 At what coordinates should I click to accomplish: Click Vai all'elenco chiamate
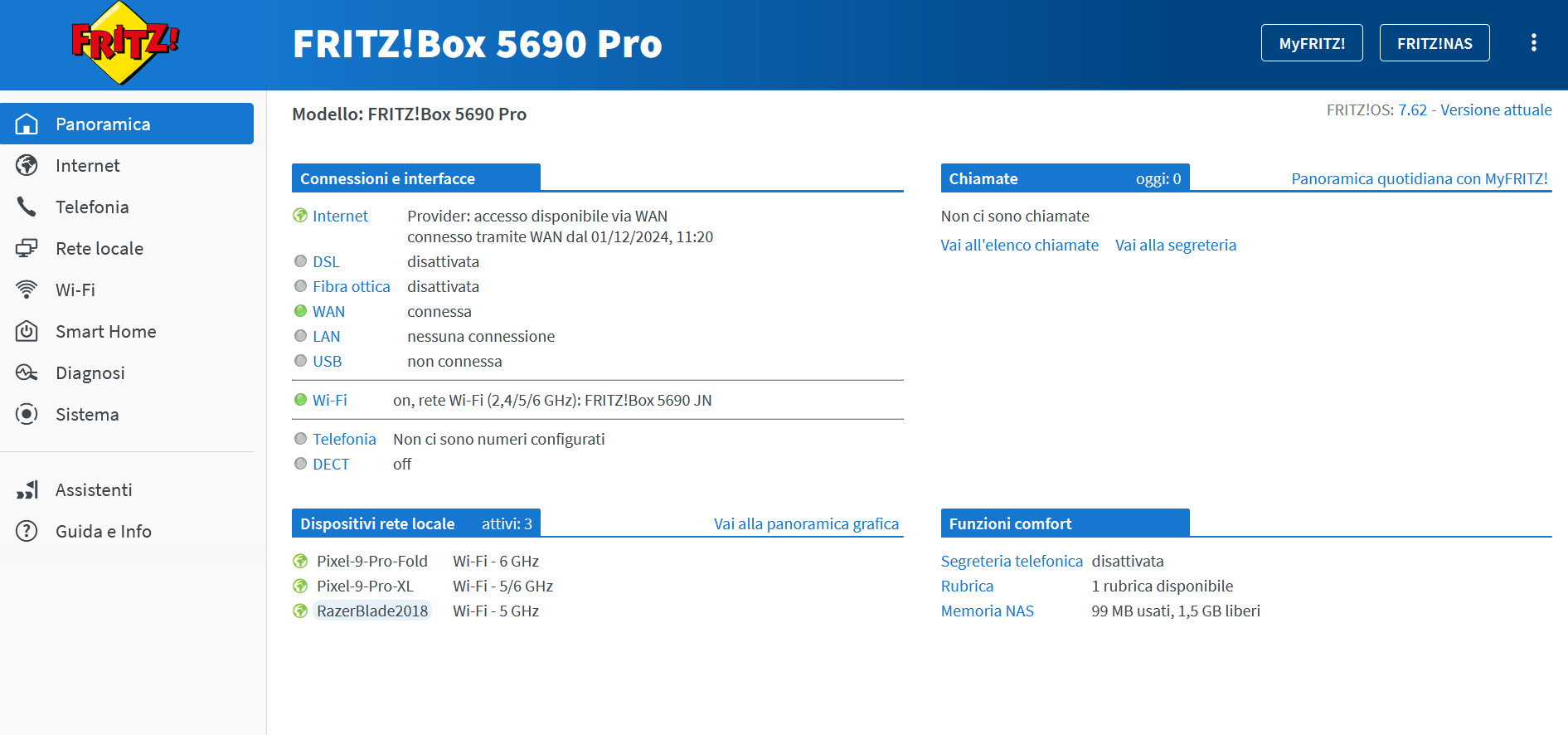1019,245
